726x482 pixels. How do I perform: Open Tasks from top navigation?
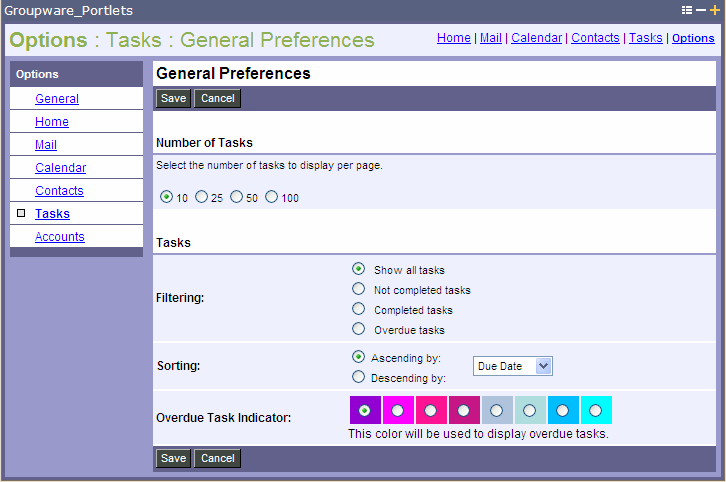pyautogui.click(x=646, y=38)
